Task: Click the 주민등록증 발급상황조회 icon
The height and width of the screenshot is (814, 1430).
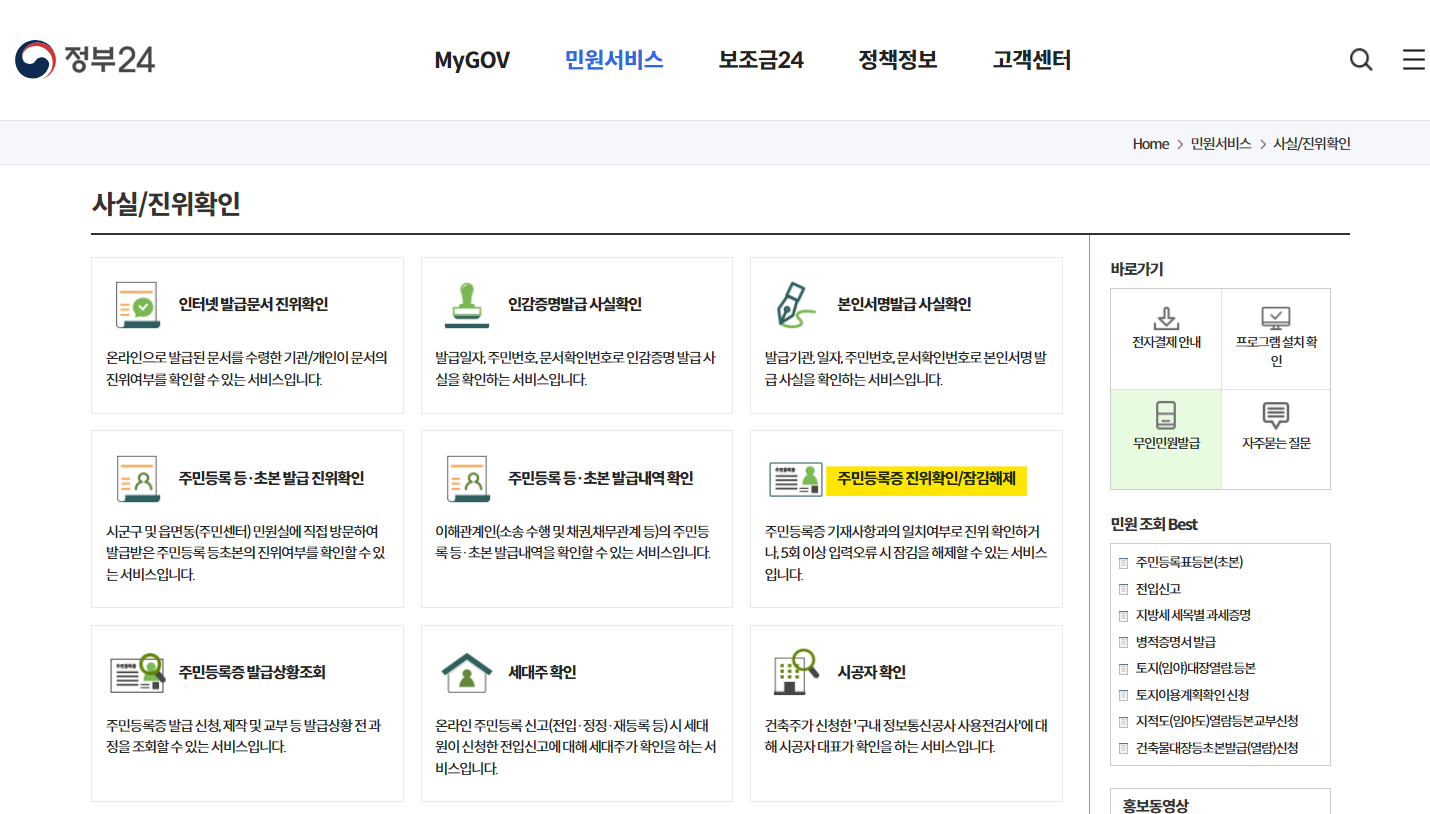Action: tap(137, 673)
